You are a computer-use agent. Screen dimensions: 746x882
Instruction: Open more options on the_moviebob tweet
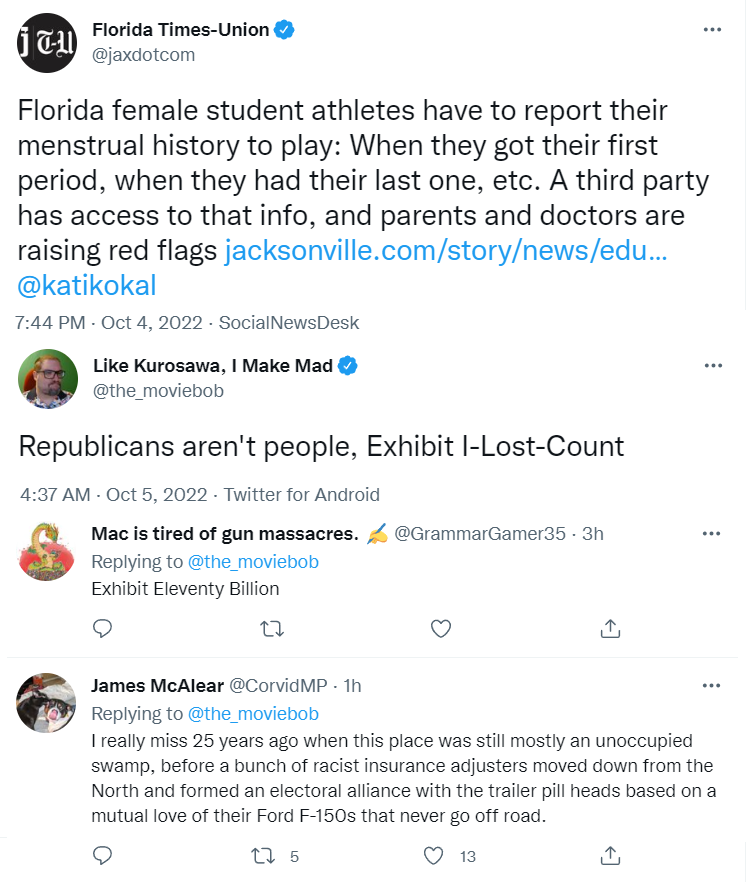pyautogui.click(x=712, y=366)
